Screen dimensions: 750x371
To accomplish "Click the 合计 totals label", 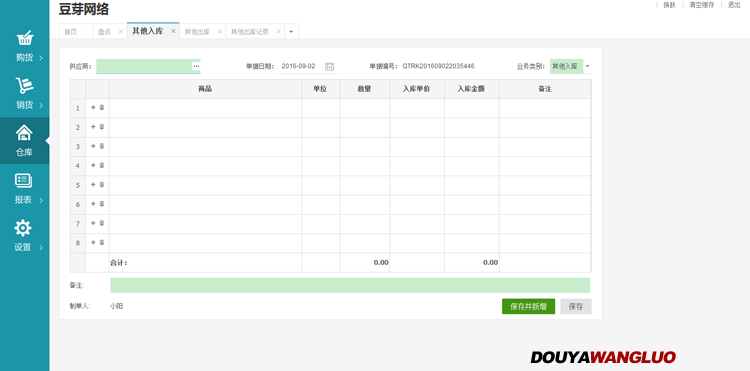I will [119, 262].
